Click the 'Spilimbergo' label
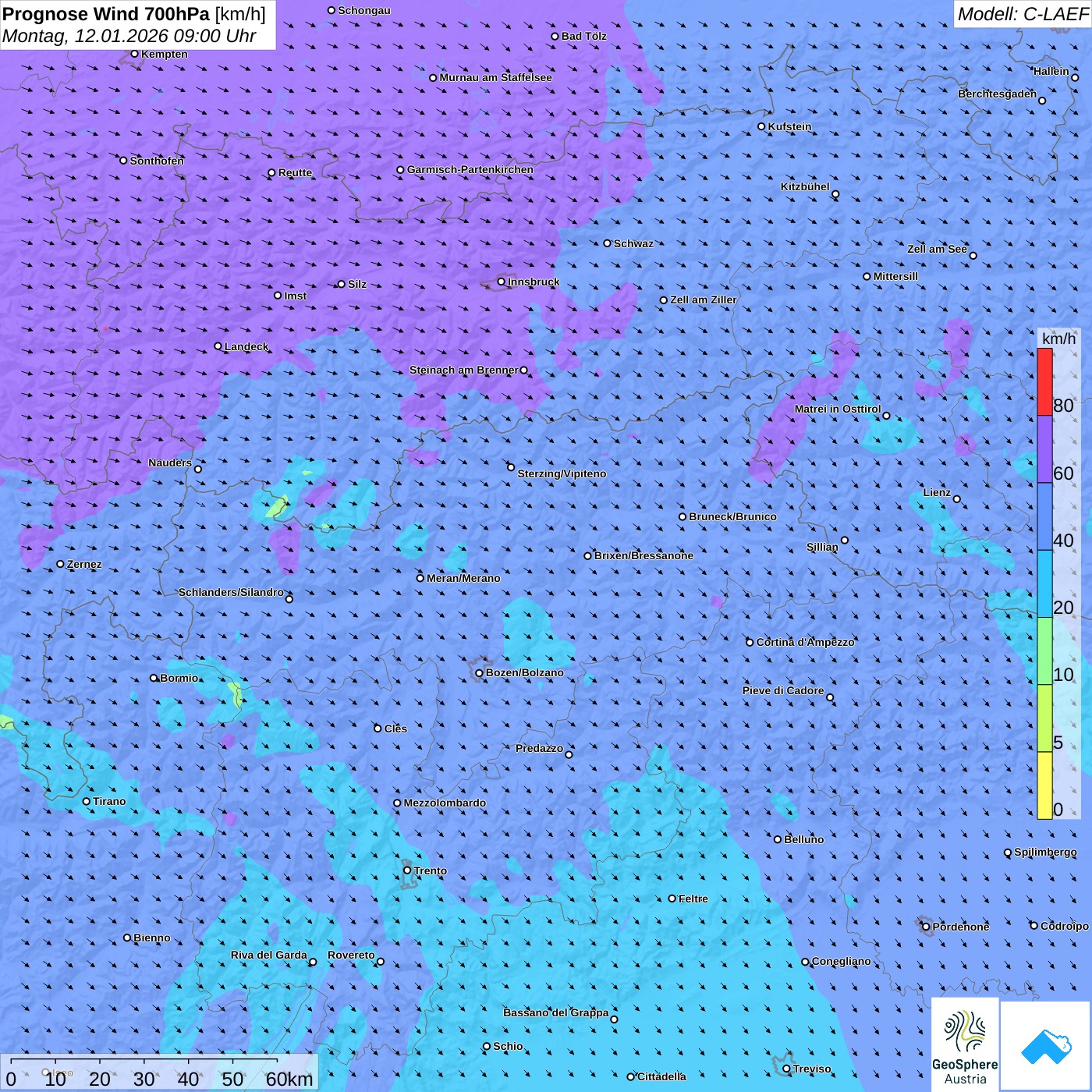This screenshot has height=1092, width=1092. pyautogui.click(x=1045, y=852)
